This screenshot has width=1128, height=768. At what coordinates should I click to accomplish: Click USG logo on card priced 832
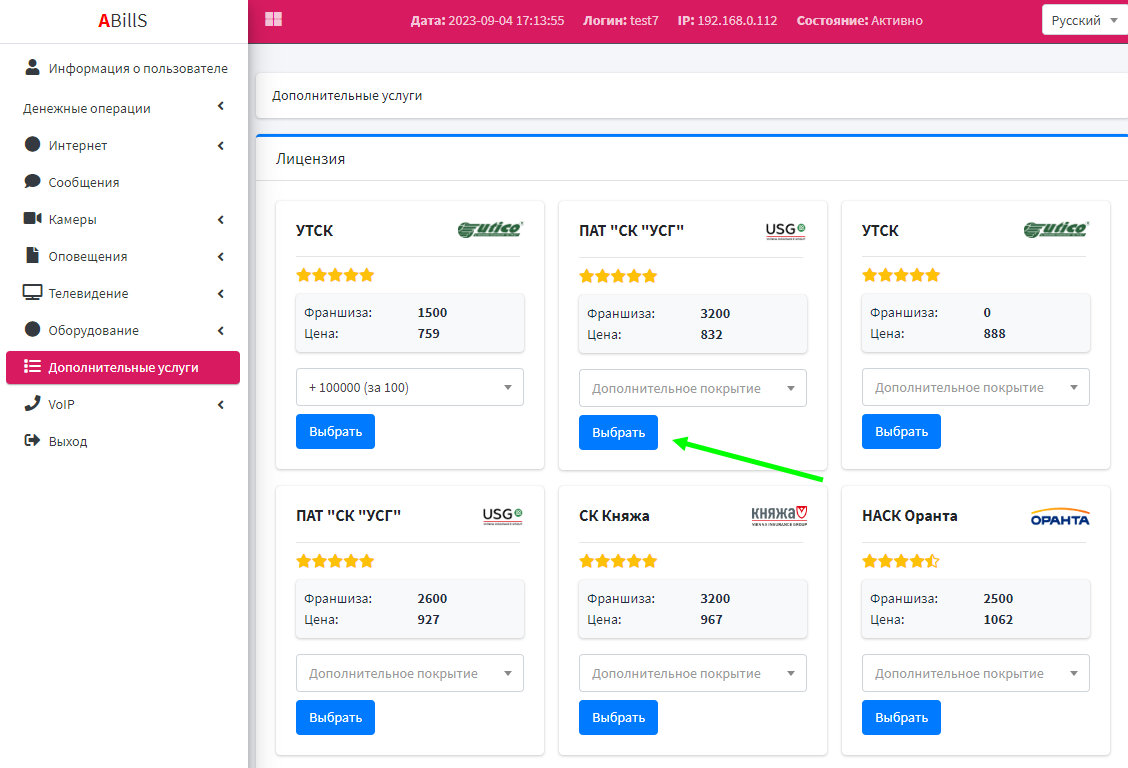[x=786, y=230]
